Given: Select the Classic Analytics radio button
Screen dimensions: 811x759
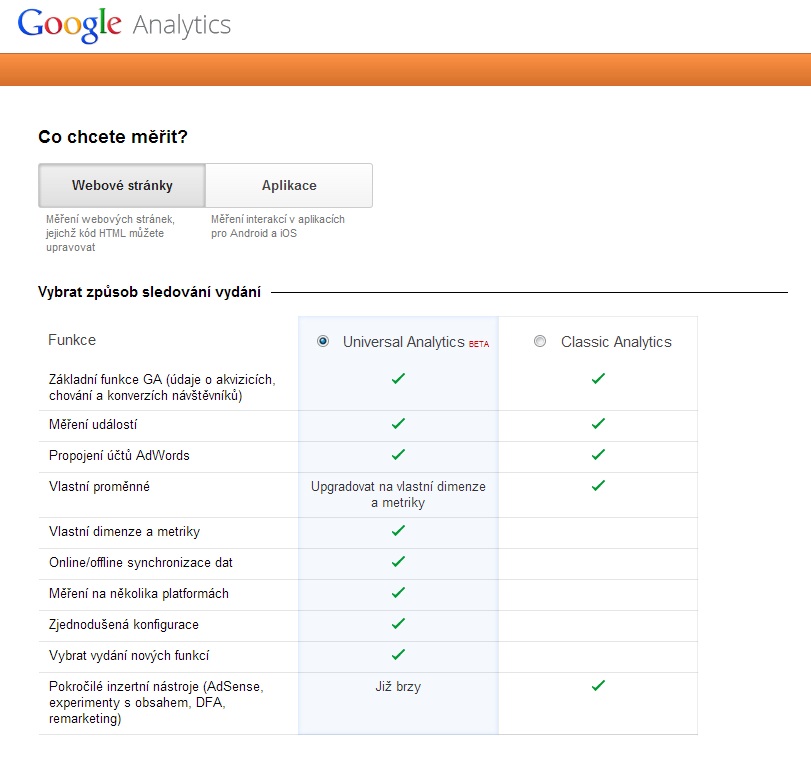Looking at the screenshot, I should (540, 341).
